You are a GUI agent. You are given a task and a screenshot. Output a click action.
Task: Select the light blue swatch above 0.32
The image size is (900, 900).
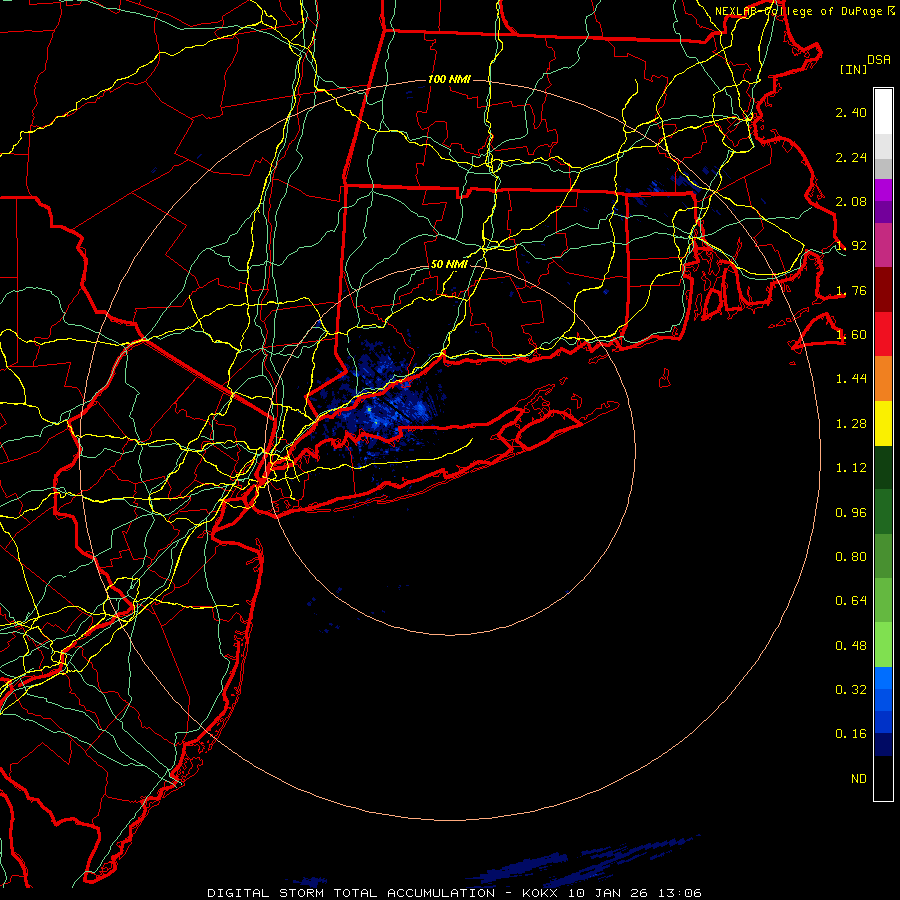click(x=883, y=678)
